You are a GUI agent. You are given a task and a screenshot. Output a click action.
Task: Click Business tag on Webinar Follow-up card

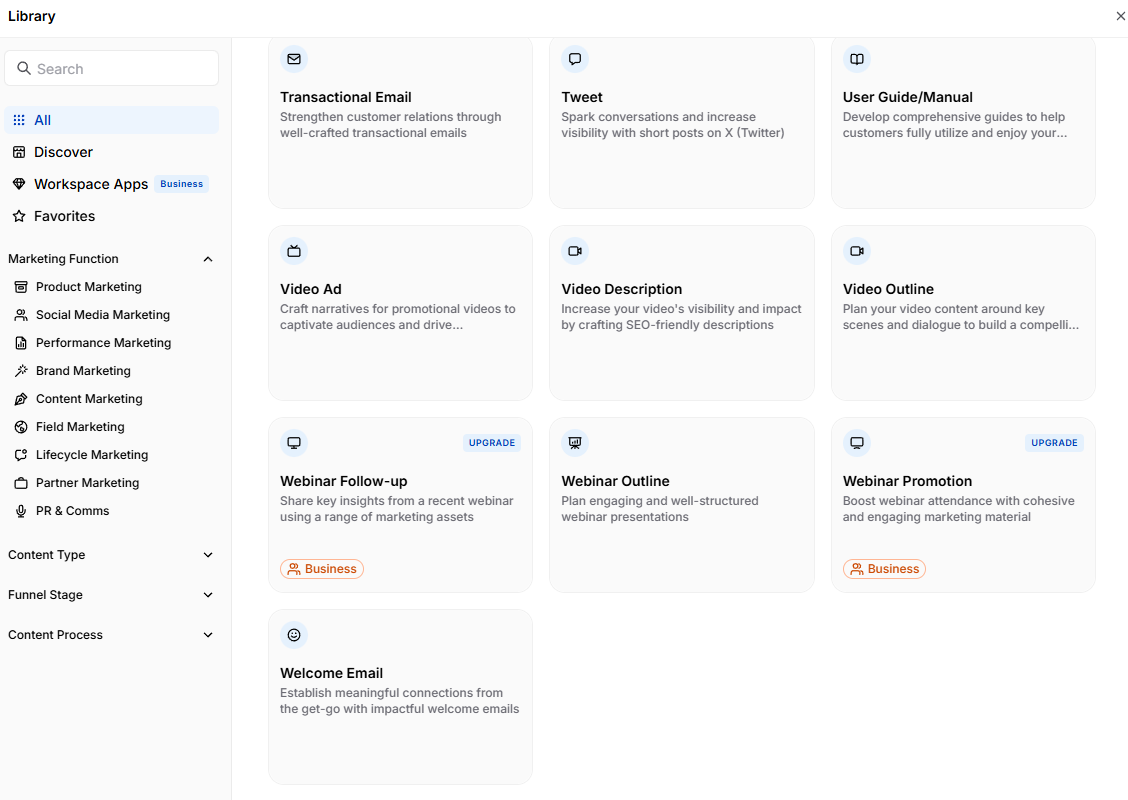click(x=322, y=569)
